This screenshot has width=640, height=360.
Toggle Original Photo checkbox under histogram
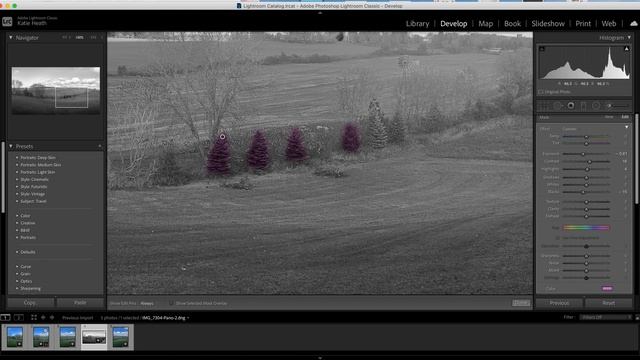(x=541, y=92)
